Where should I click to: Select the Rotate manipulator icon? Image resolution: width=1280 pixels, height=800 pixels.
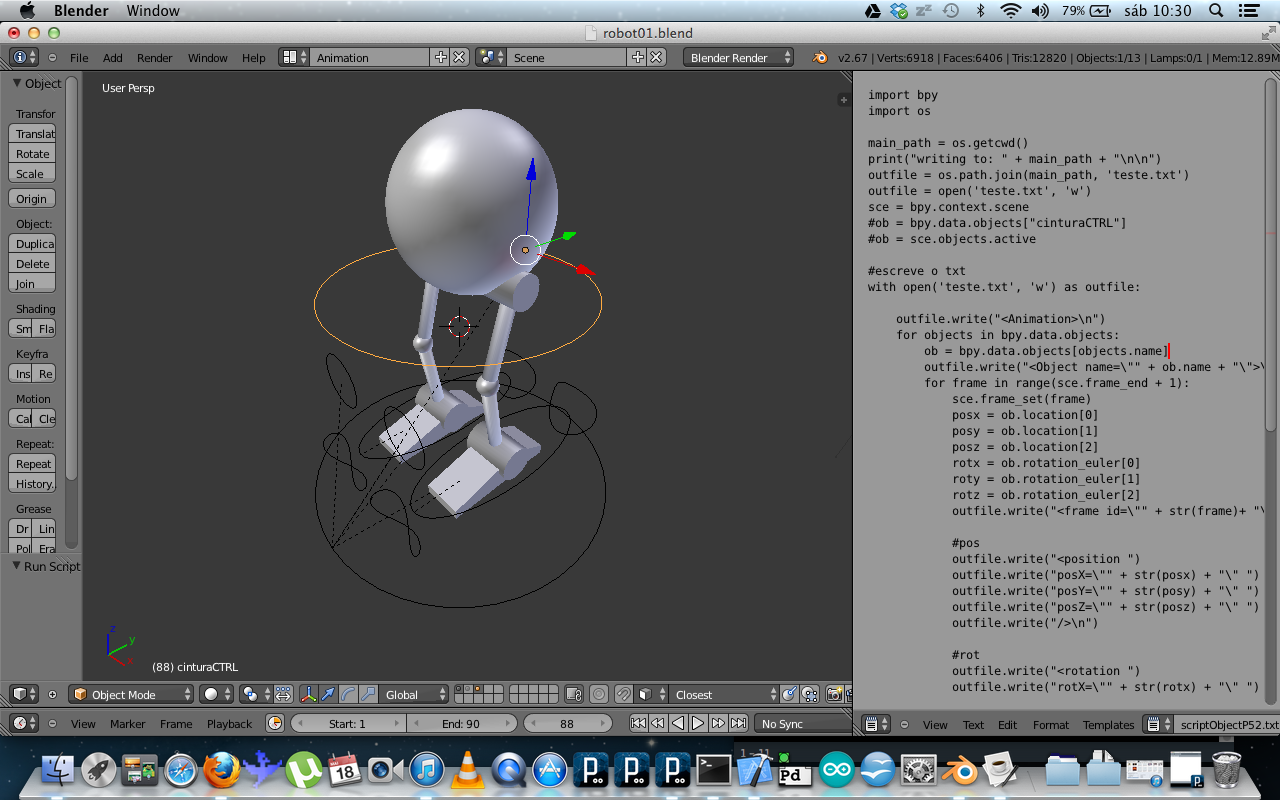[347, 693]
